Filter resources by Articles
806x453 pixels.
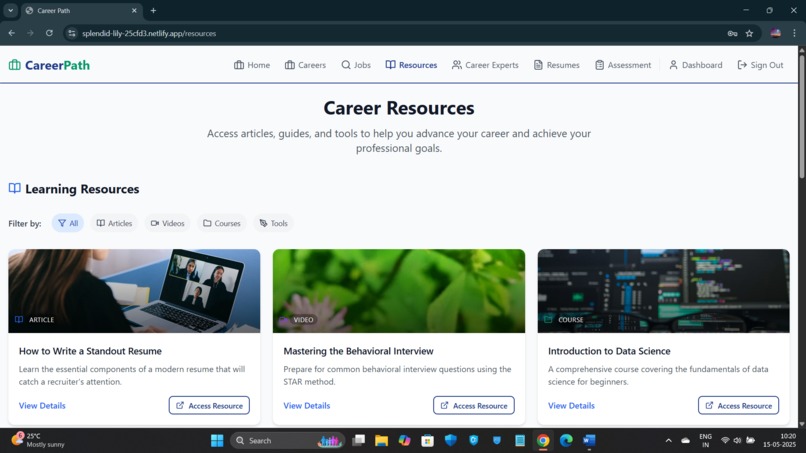(x=114, y=223)
